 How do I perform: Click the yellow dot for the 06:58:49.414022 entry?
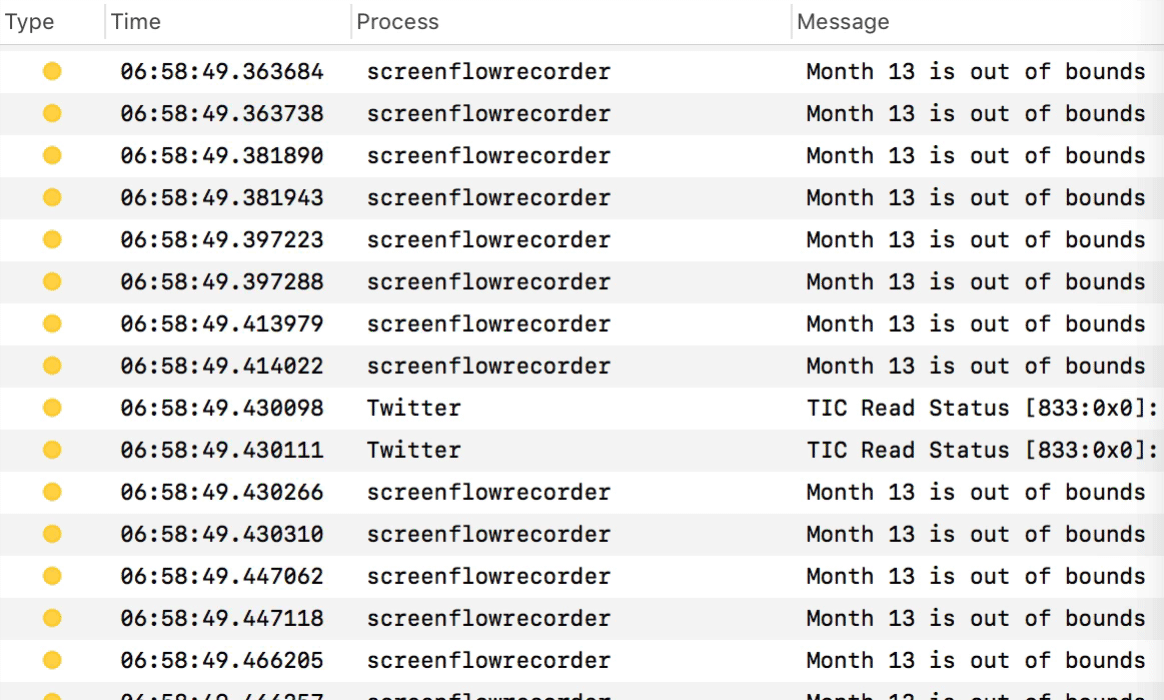tap(52, 366)
